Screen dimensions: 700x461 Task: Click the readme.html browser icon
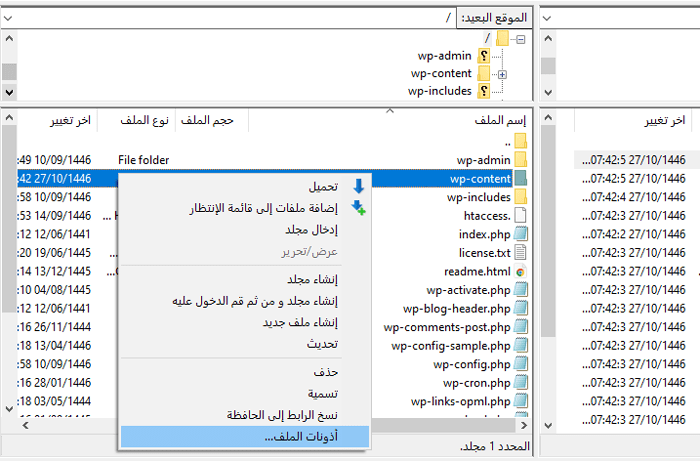point(521,271)
